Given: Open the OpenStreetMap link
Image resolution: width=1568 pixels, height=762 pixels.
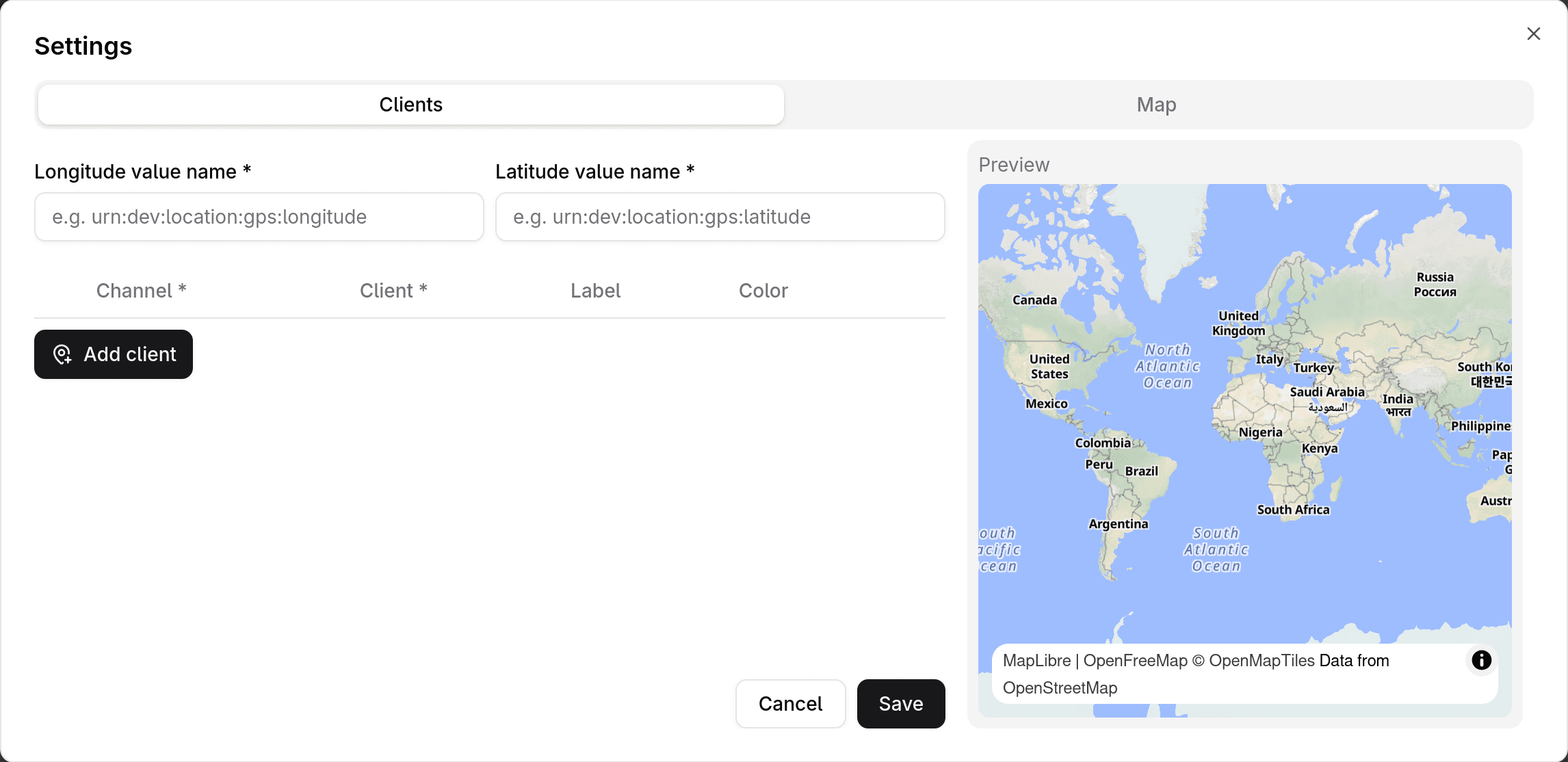Looking at the screenshot, I should click(1060, 688).
